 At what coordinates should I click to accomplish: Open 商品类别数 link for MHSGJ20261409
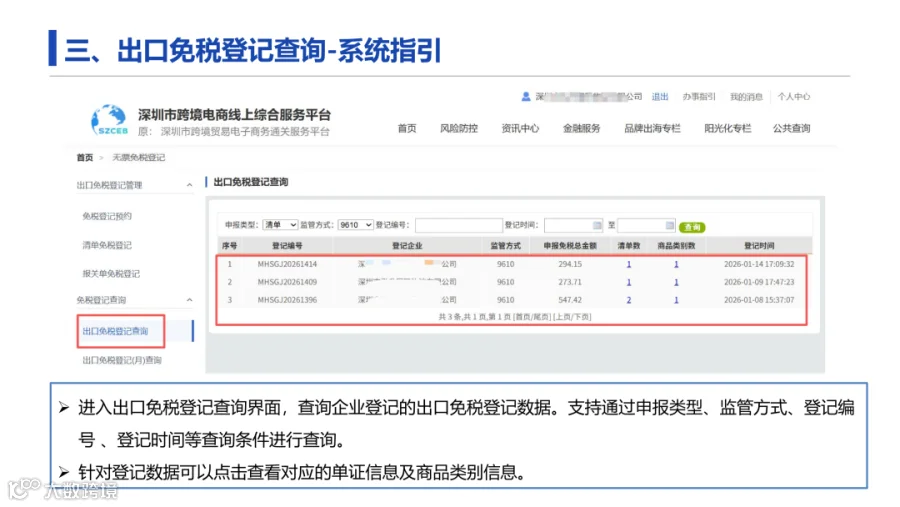click(676, 282)
